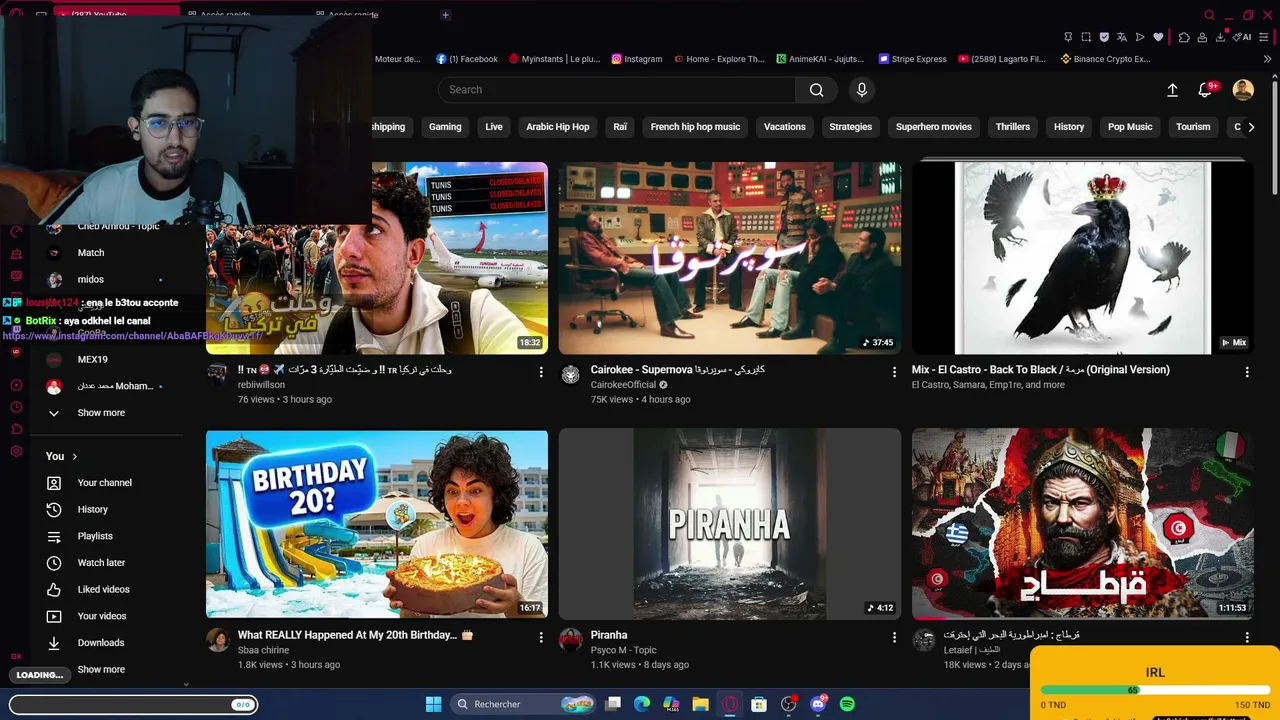Screen dimensions: 1280x720
Task: Open Spotify from the taskbar
Action: 847,704
